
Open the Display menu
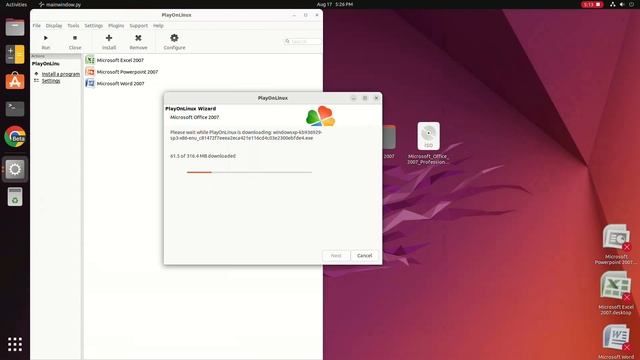54,26
